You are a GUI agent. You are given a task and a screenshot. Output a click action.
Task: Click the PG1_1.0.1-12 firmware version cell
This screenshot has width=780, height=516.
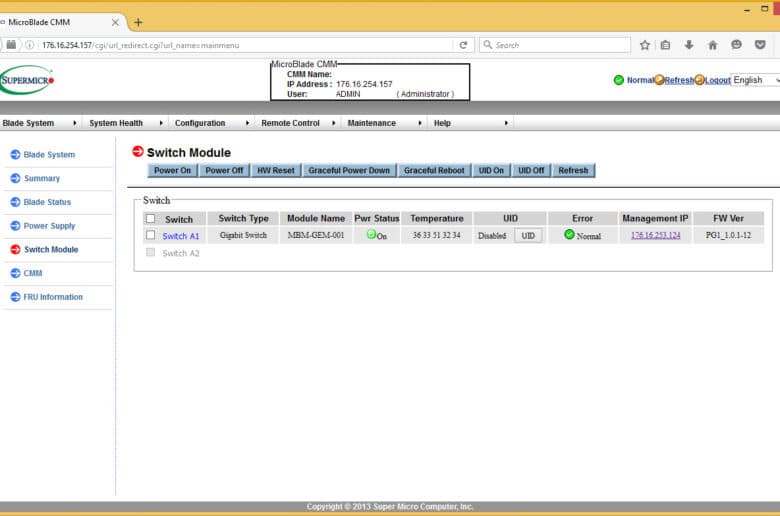click(x=728, y=235)
